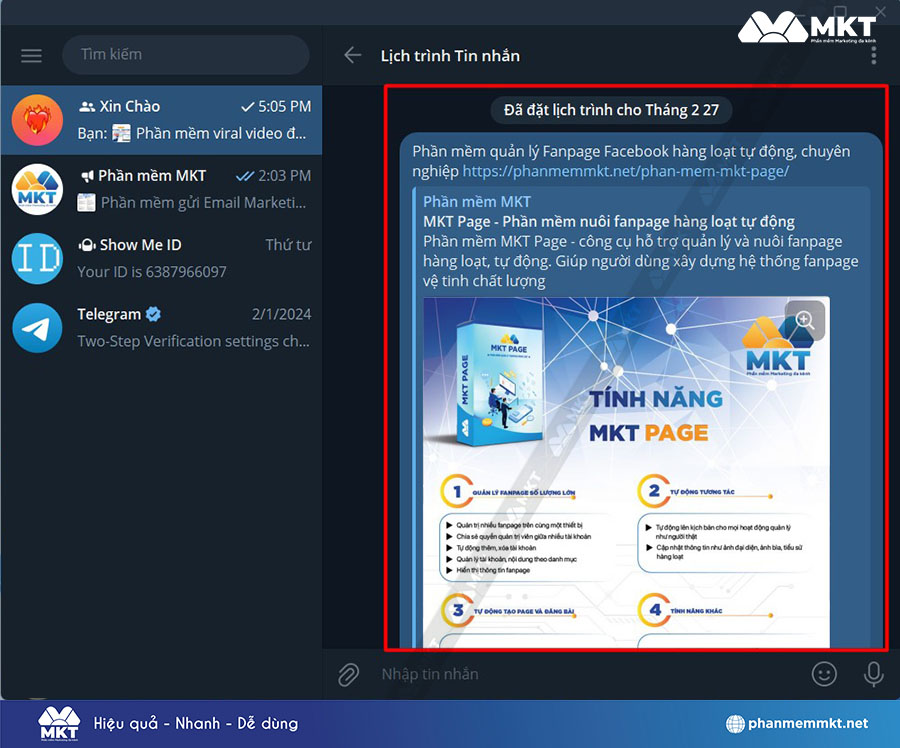Screen dimensions: 900x748
Task: Click the Lịch trình Tin nhắn header title
Action: (x=450, y=56)
